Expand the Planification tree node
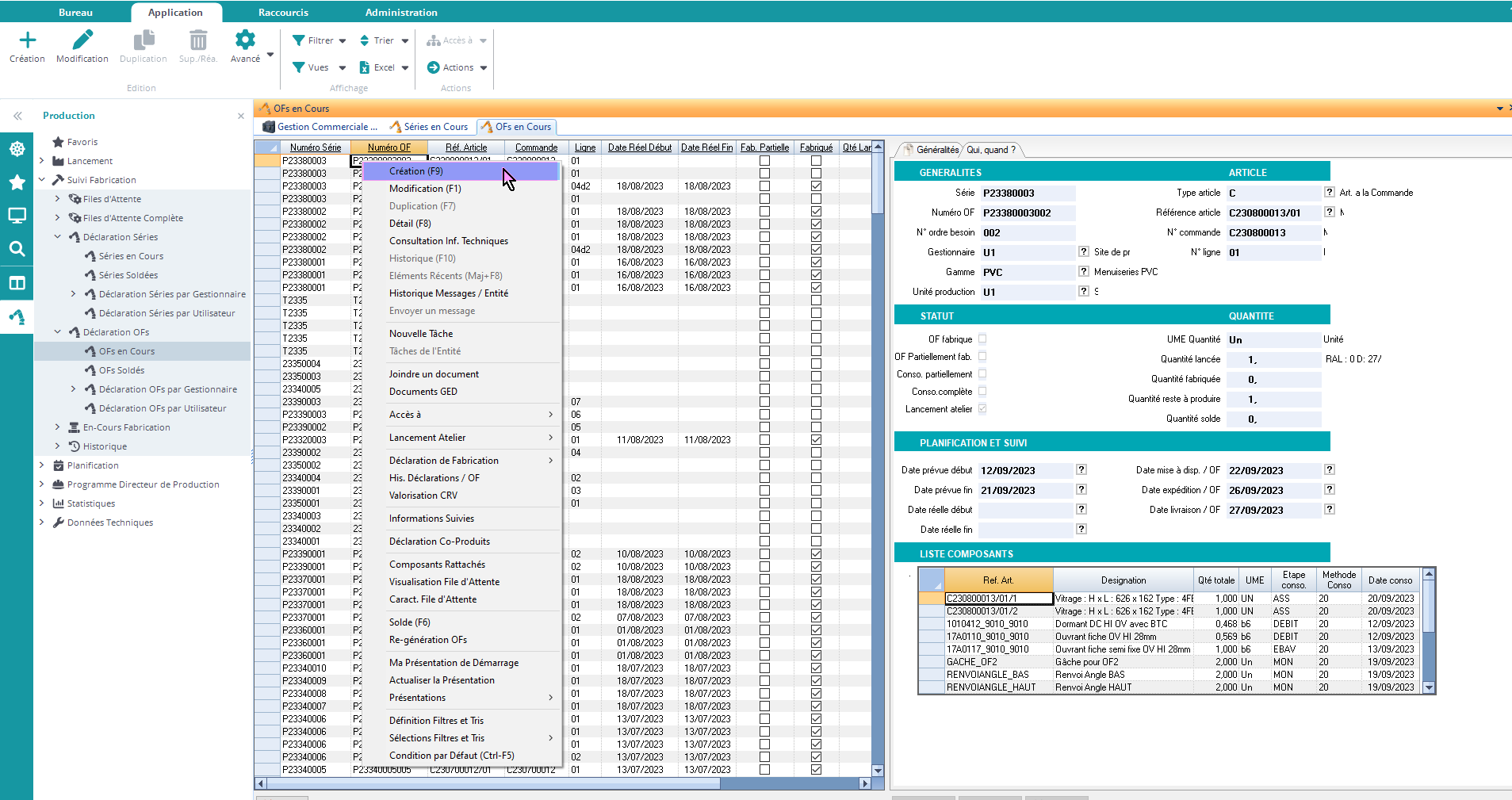1512x800 pixels. (42, 465)
